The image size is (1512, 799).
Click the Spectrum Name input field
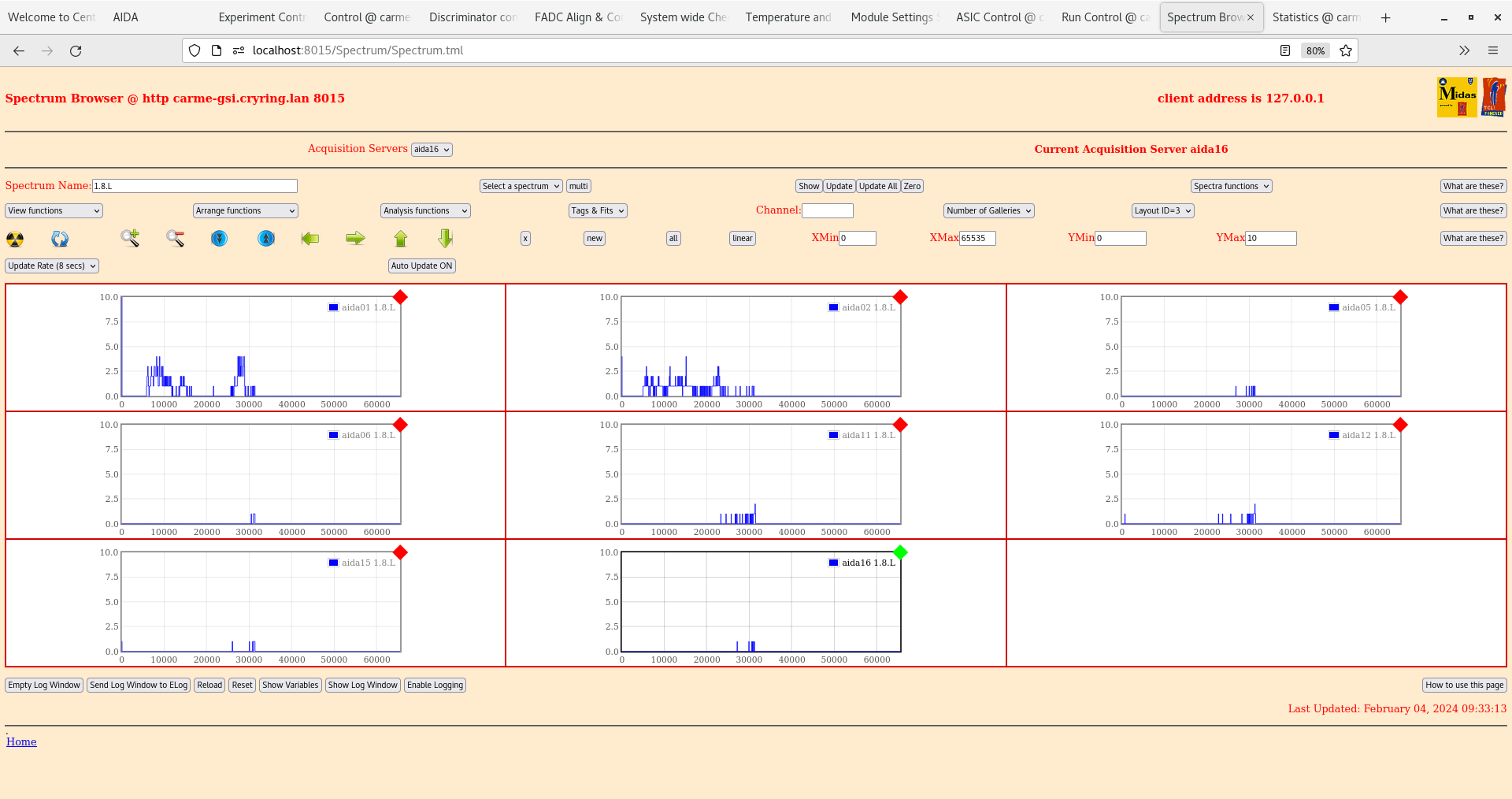[x=195, y=186]
